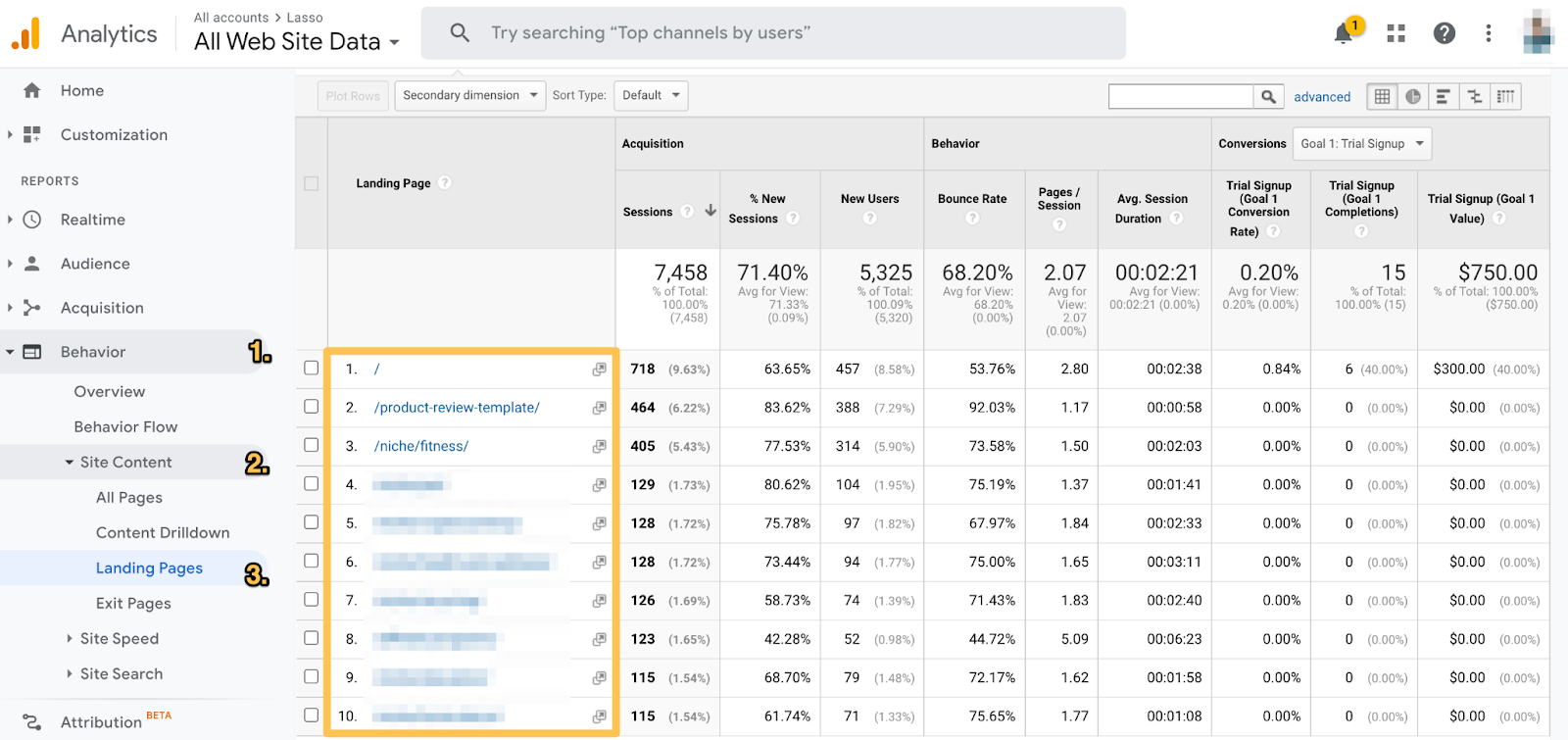1568x740 pixels.
Task: Open Exit Pages report
Action: (133, 603)
